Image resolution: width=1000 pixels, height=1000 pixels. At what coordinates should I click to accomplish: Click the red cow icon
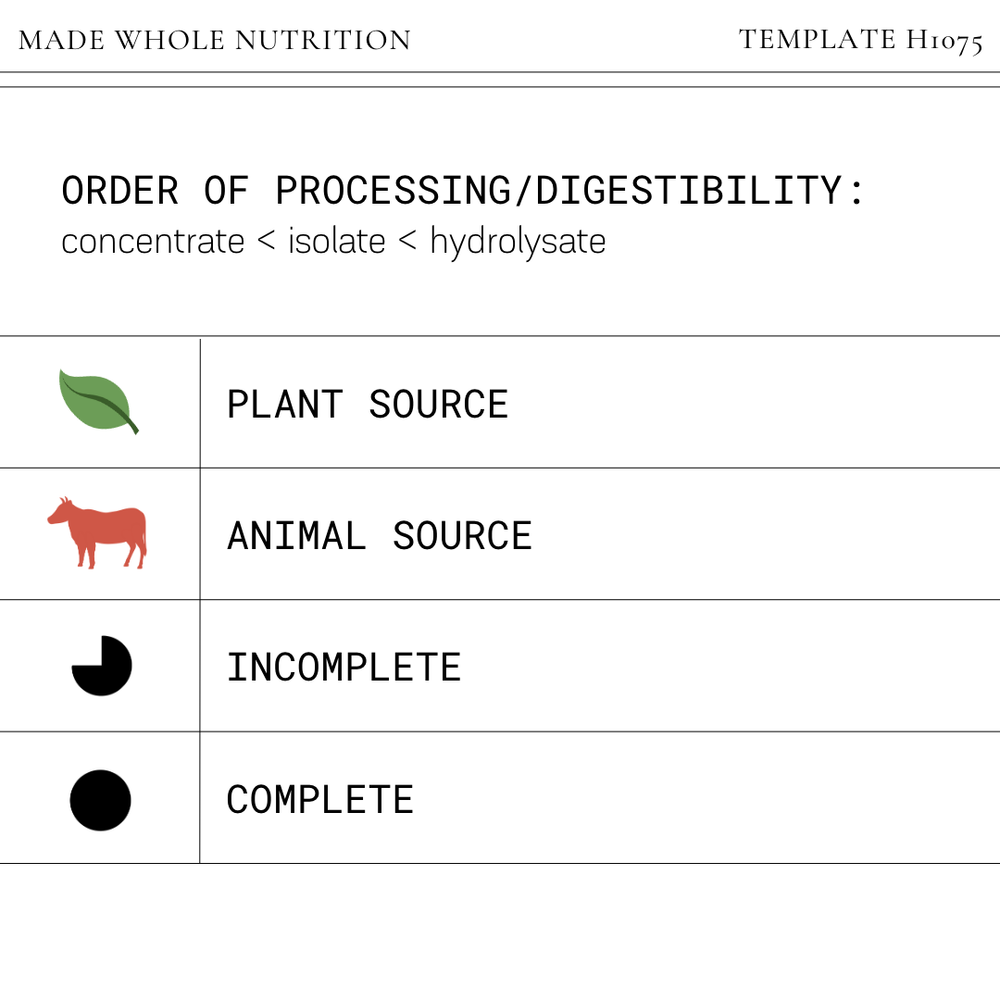click(97, 533)
